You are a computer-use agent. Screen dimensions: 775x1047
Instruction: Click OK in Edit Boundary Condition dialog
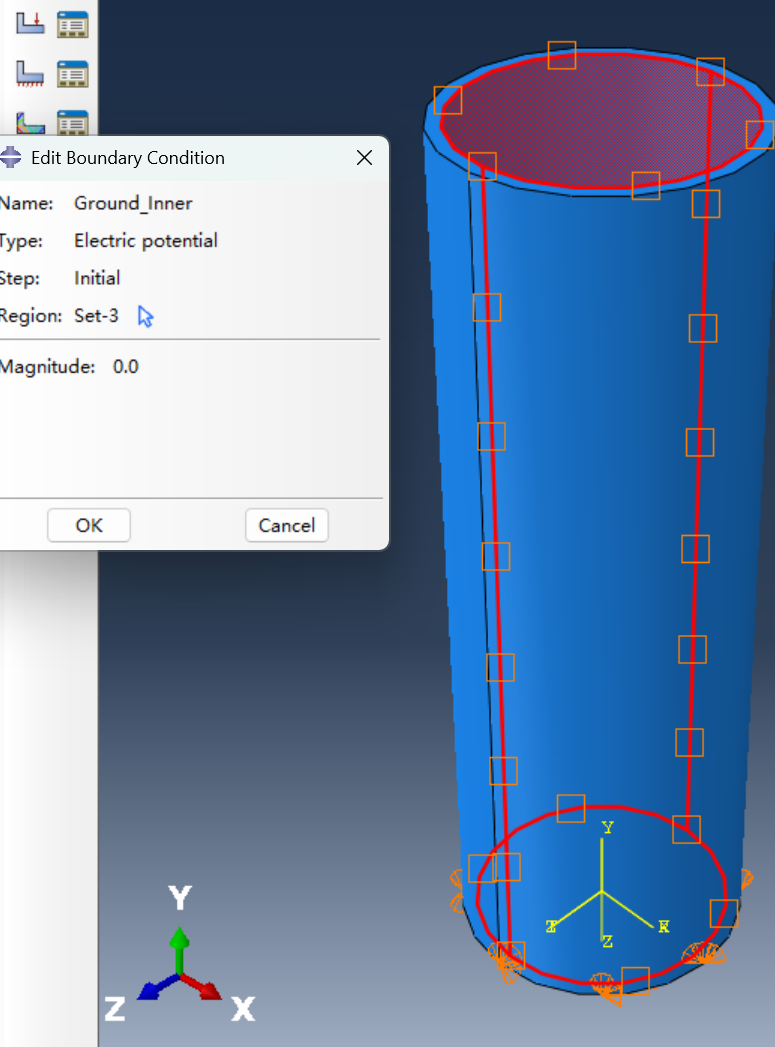click(x=89, y=526)
